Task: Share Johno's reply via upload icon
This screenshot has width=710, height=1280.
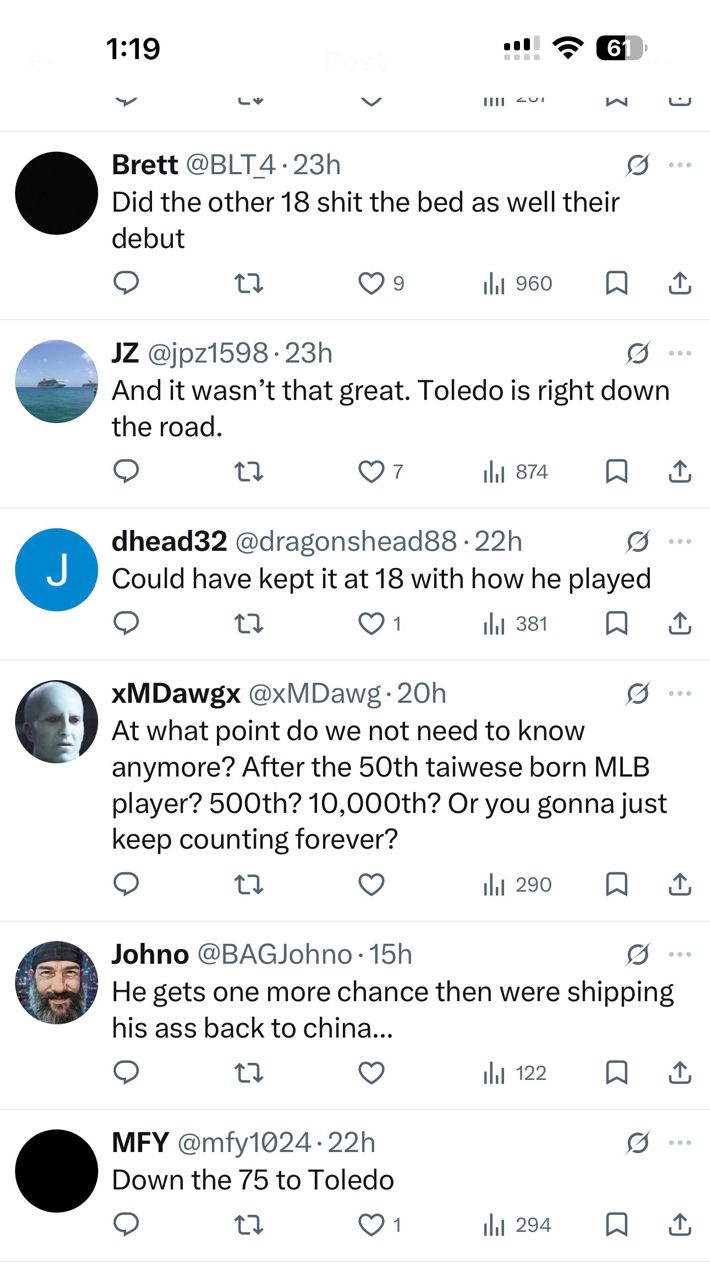Action: 679,1074
